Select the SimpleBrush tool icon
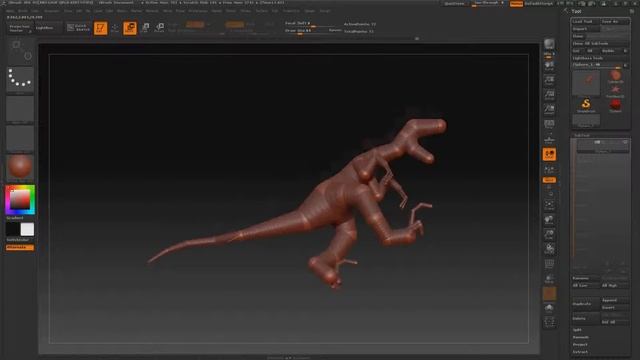 tap(586, 105)
